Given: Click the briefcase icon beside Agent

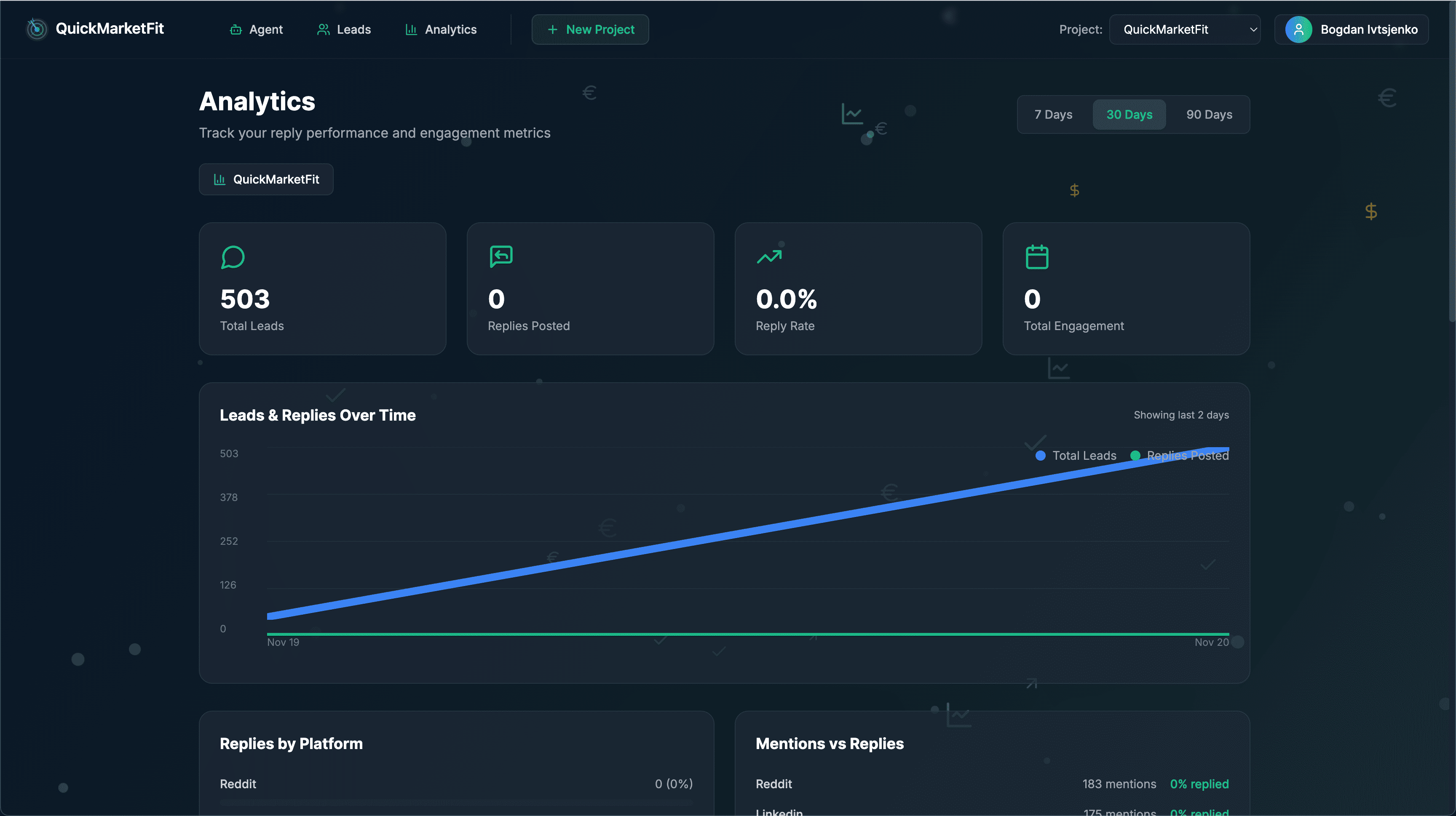Looking at the screenshot, I should coord(236,29).
